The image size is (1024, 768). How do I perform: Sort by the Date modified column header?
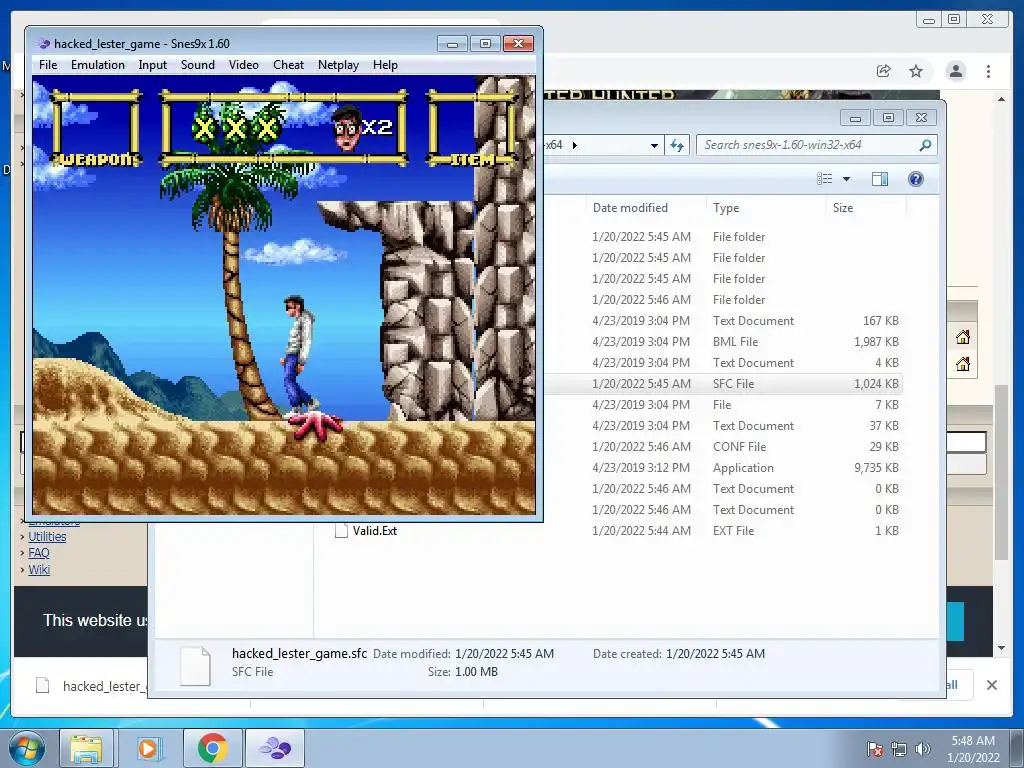[630, 208]
